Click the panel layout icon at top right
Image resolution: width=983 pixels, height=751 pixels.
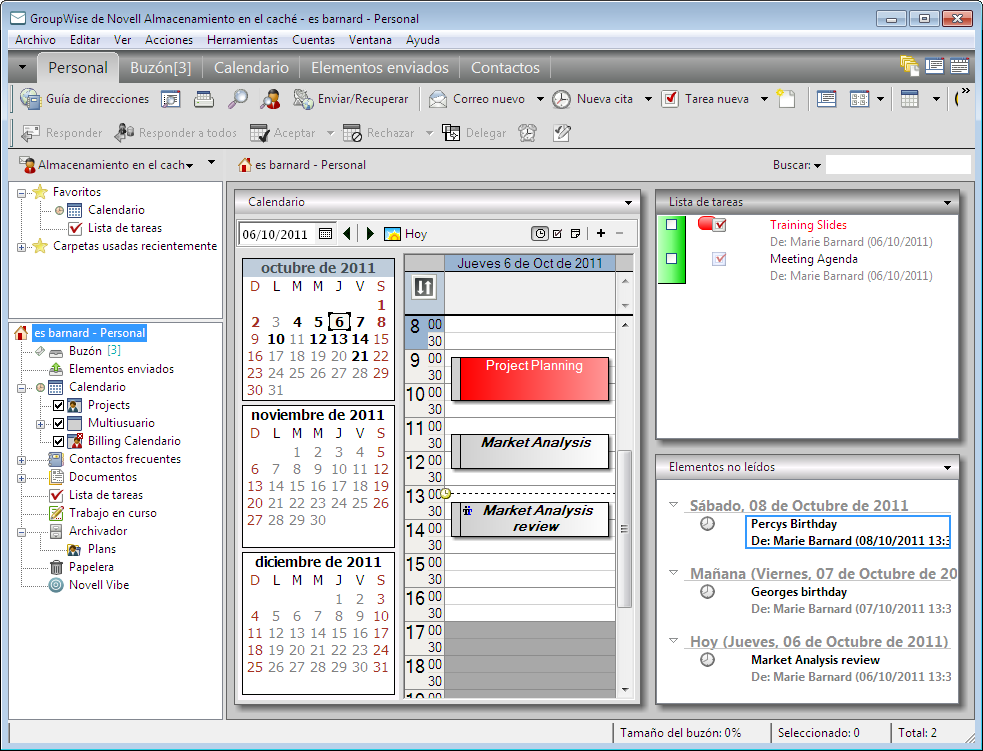pos(934,66)
